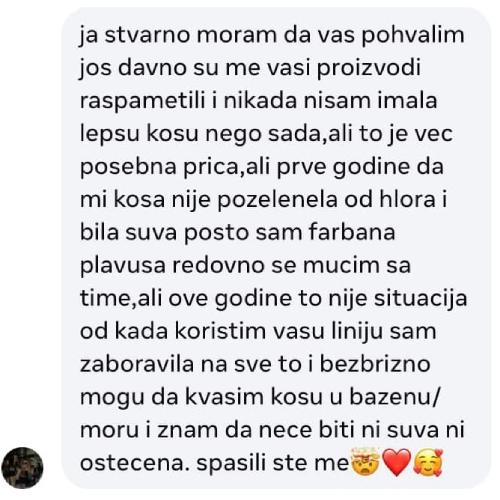This screenshot has width=500, height=500.
Task: Click the word "zaboravila" in the message
Action: coord(137,365)
